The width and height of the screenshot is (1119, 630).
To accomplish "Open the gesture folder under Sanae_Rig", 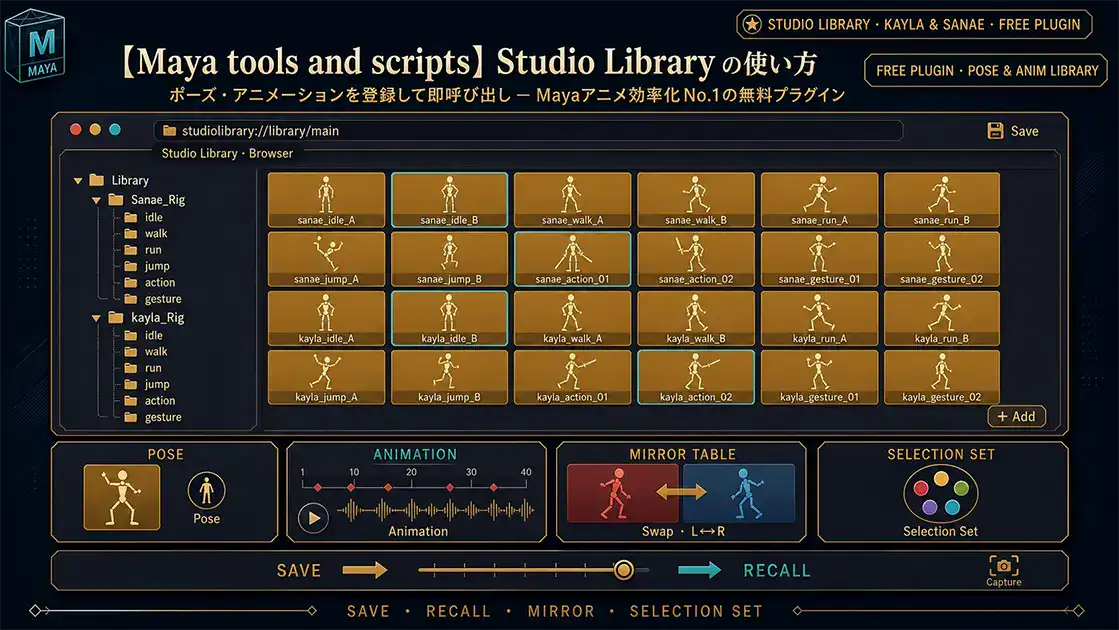I will (153, 299).
